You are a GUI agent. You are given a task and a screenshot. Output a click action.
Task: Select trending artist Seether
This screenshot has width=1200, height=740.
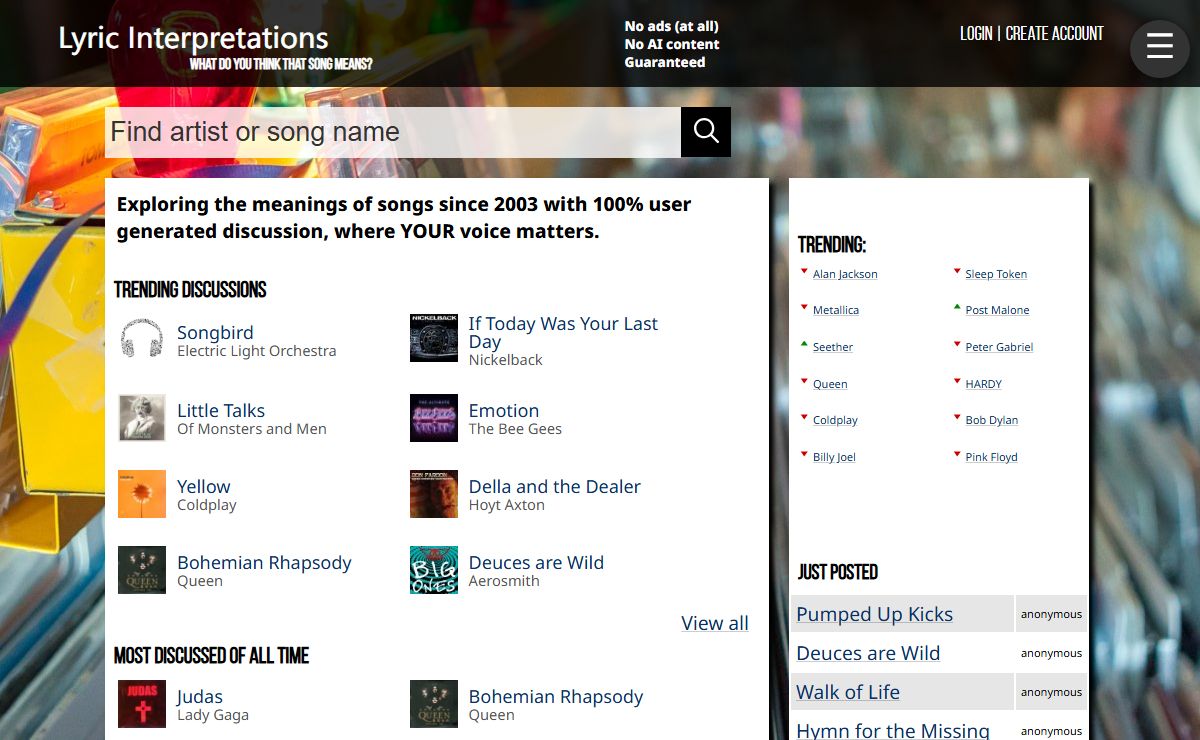833,347
